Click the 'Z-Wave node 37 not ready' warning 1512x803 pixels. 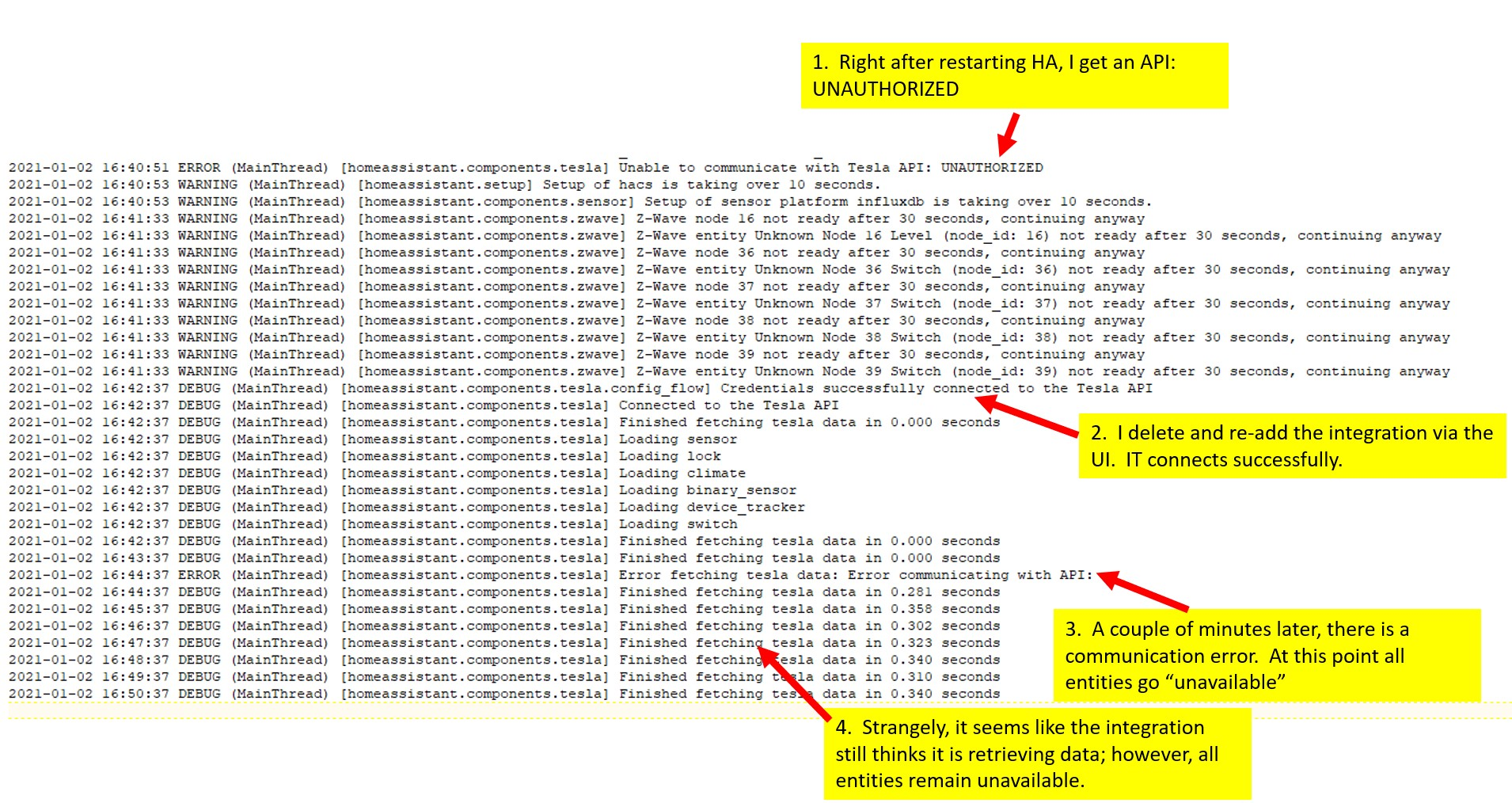click(576, 287)
